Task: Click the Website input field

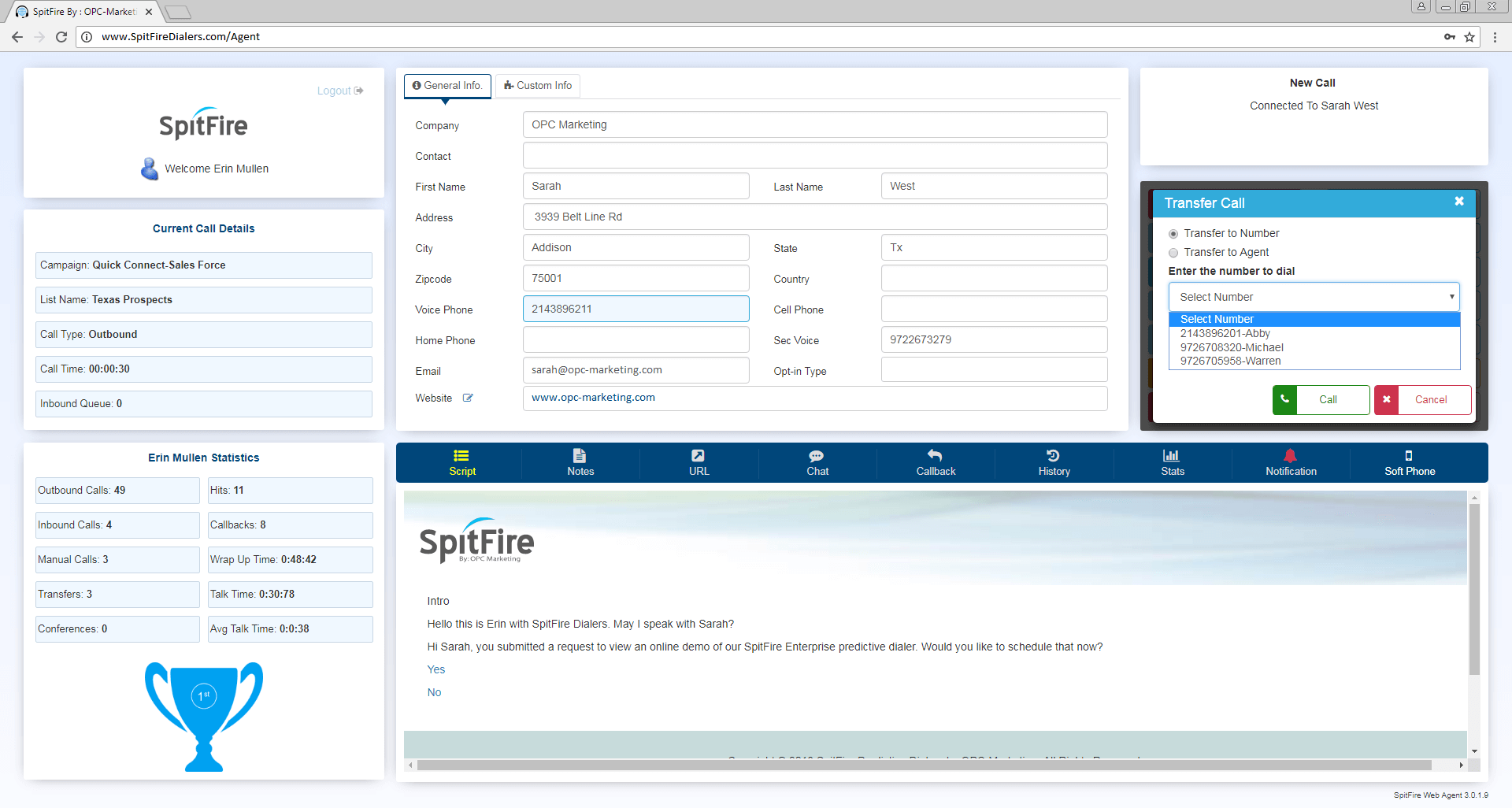Action: click(x=815, y=398)
